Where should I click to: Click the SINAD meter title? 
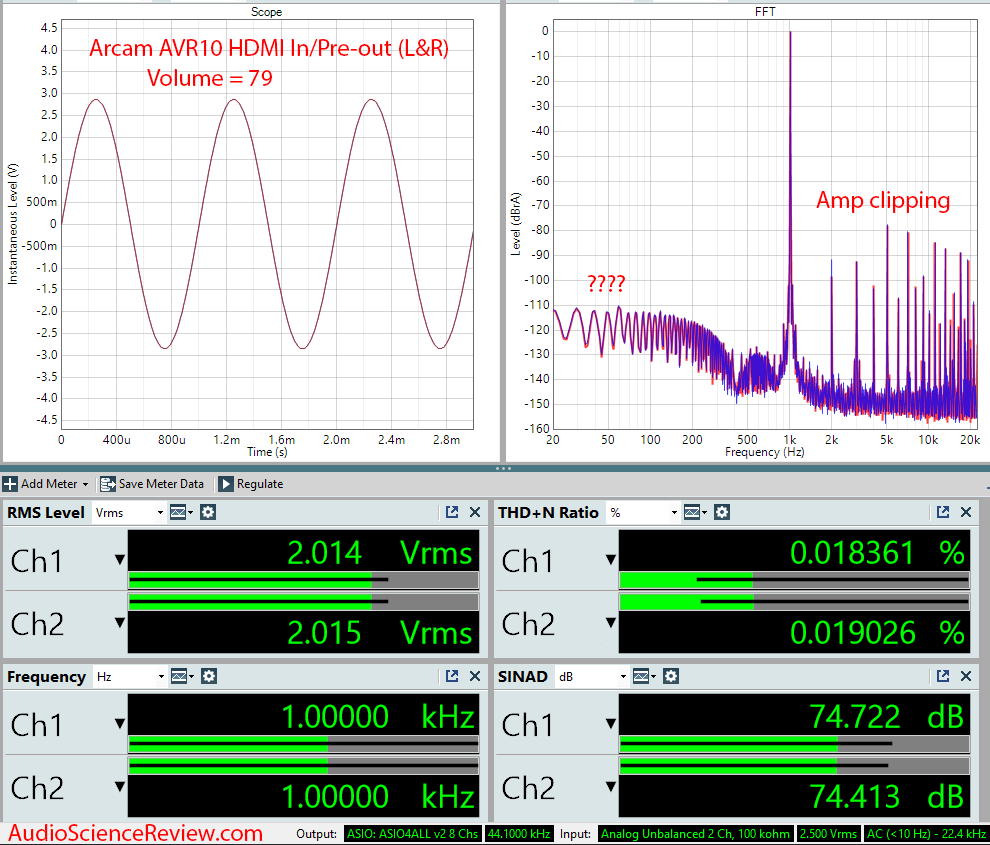tap(522, 676)
